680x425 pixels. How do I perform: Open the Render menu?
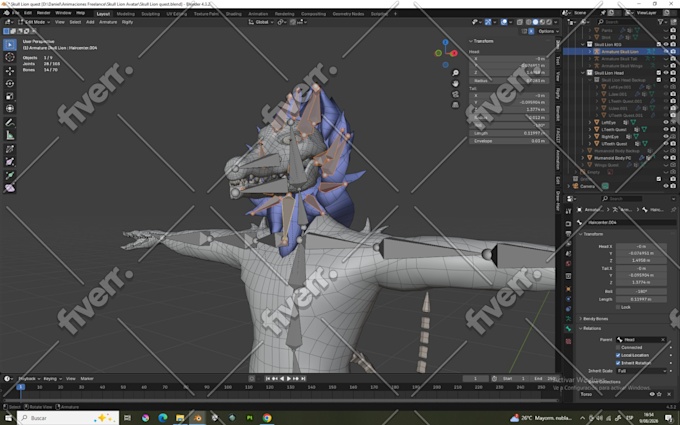pos(43,13)
